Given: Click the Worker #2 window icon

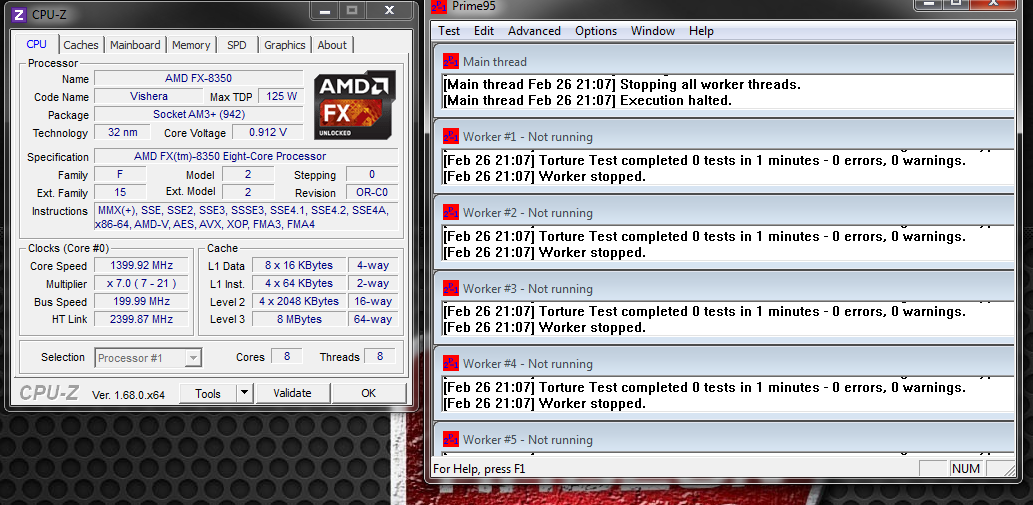Looking at the screenshot, I should pyautogui.click(x=451, y=212).
